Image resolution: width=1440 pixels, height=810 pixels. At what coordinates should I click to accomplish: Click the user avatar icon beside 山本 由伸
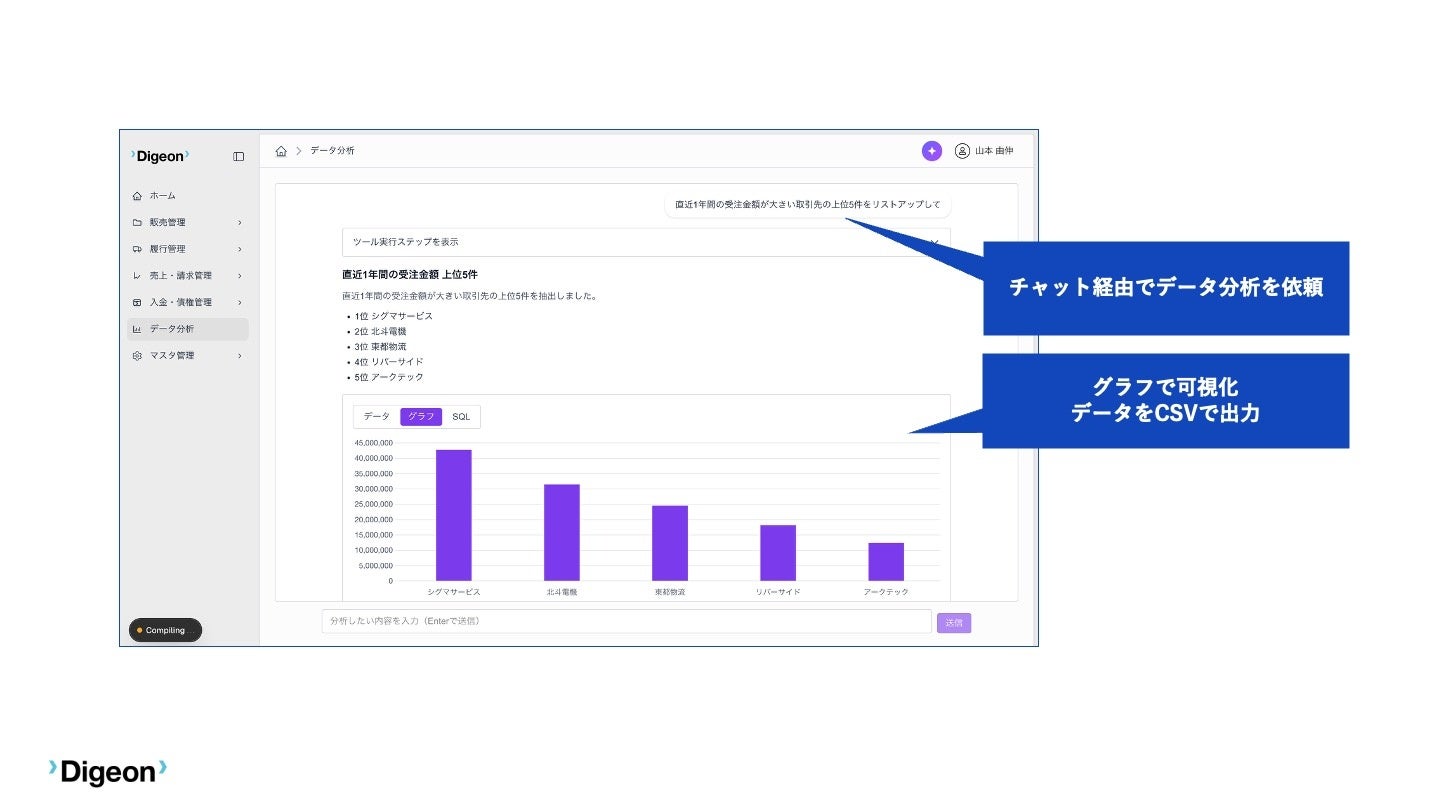962,151
